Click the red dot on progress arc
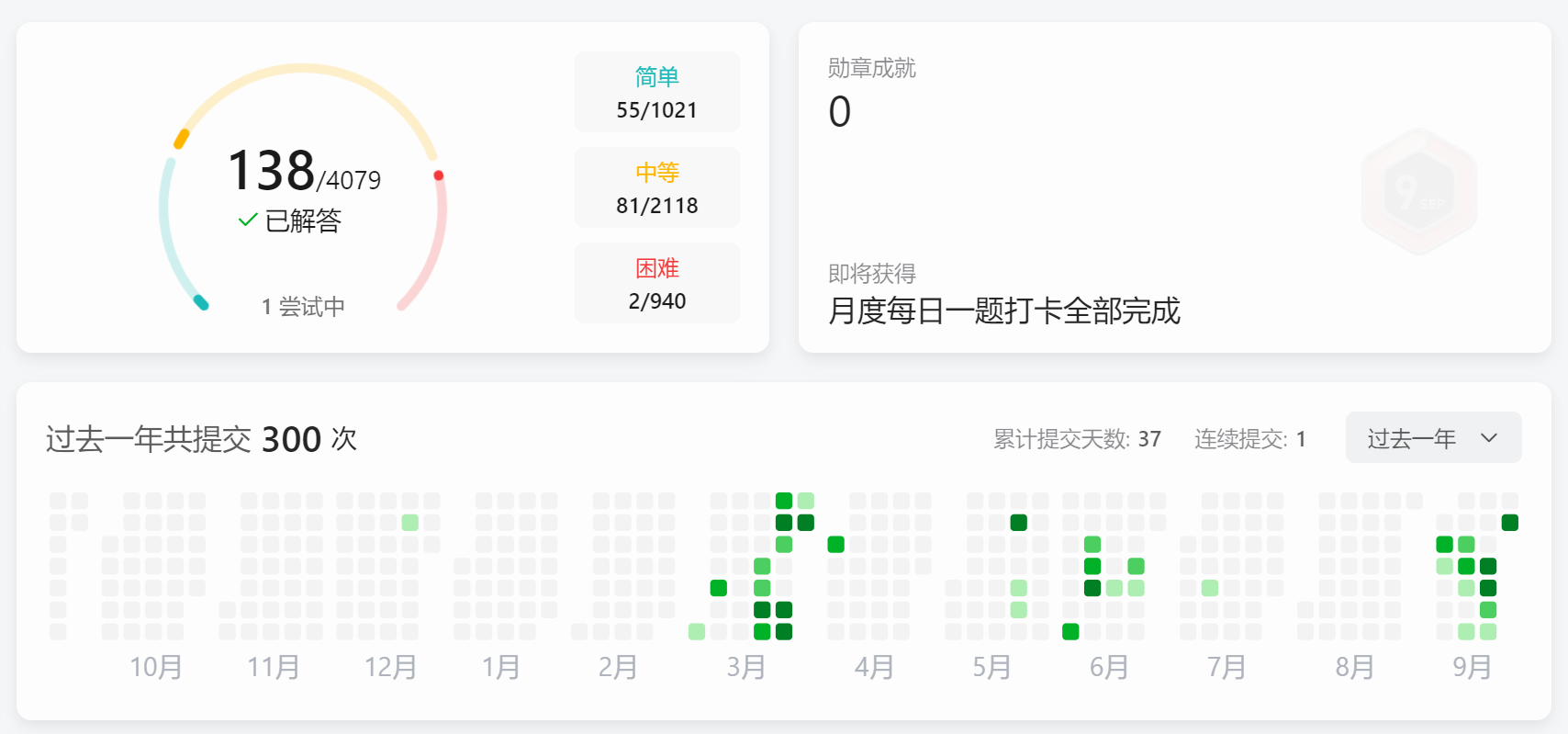Screen dimensions: 1568x734 tap(439, 175)
